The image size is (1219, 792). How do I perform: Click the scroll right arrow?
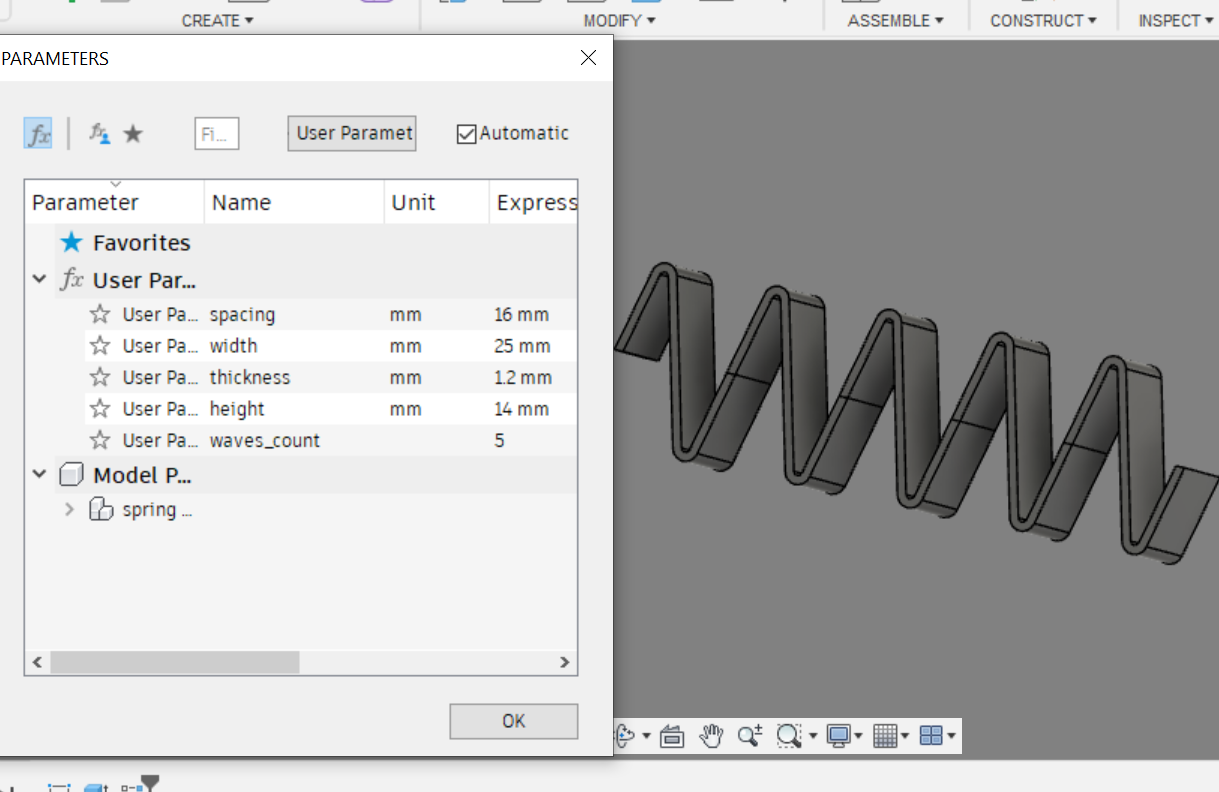pos(564,662)
